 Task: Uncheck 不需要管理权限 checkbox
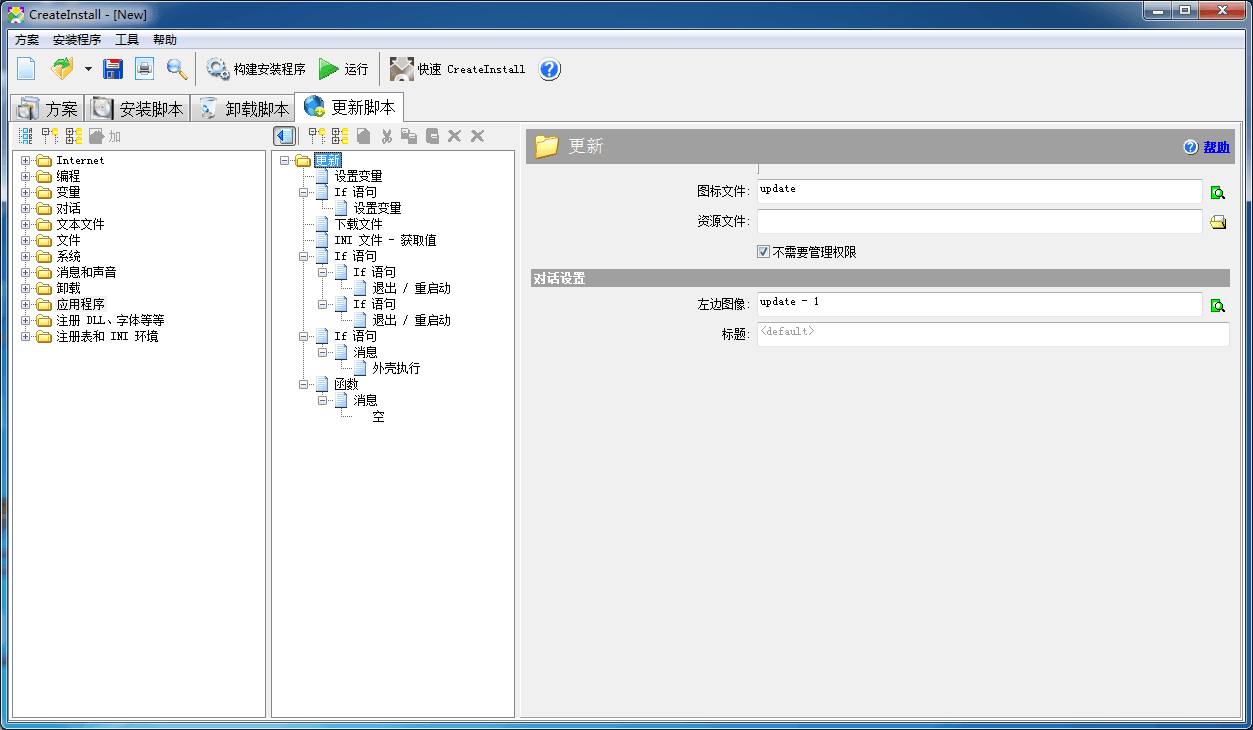[x=763, y=252]
